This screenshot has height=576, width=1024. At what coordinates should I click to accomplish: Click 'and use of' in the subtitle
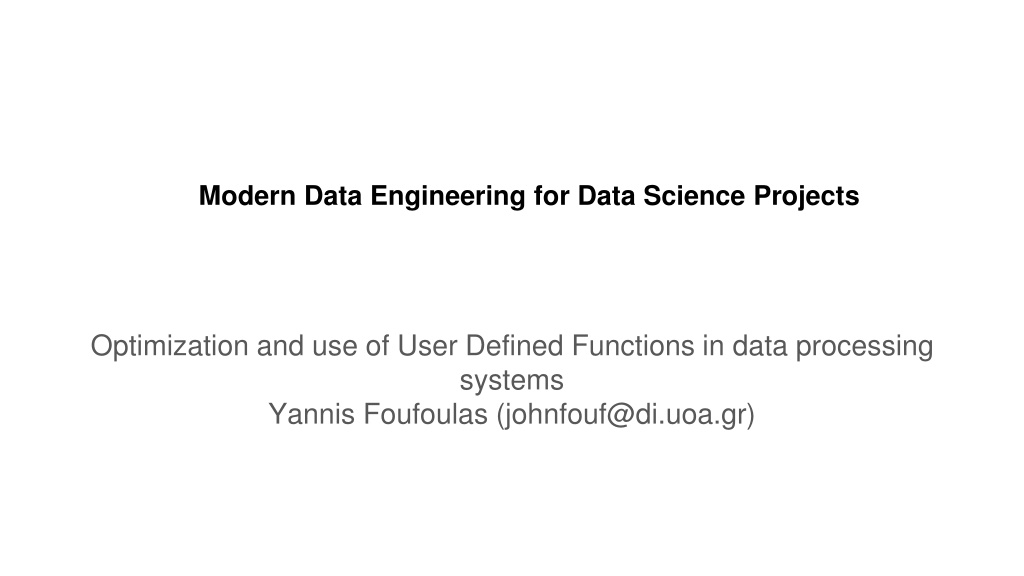coord(323,346)
